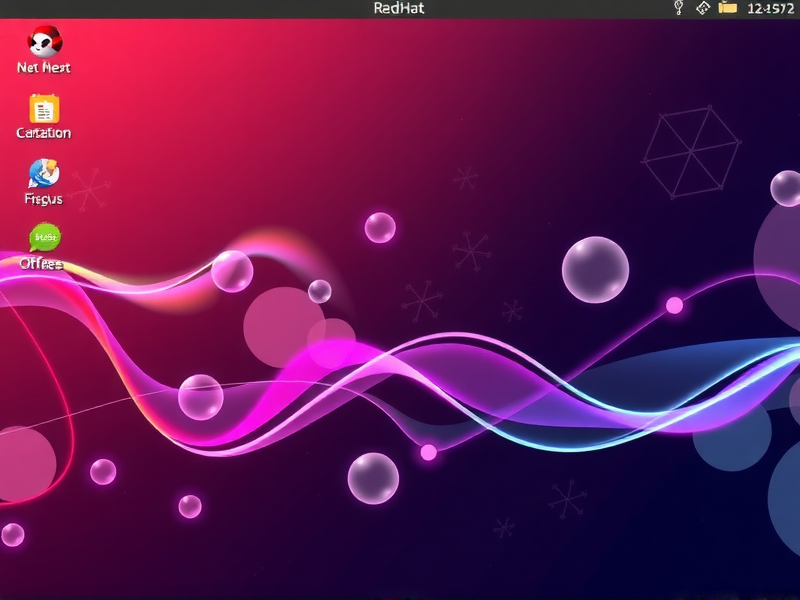Click the clock showing 12:1572

click(770, 8)
